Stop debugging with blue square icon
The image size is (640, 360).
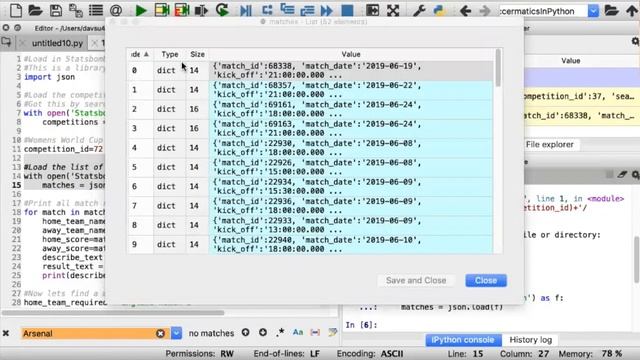point(347,10)
